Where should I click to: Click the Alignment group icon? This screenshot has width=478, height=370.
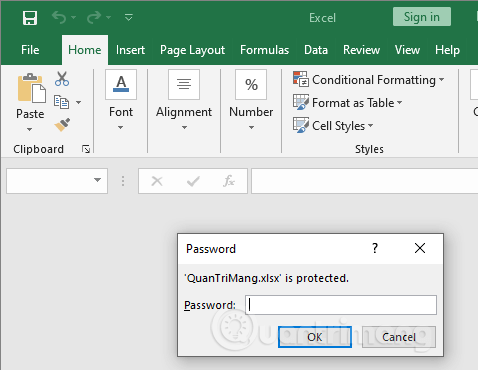pos(184,85)
